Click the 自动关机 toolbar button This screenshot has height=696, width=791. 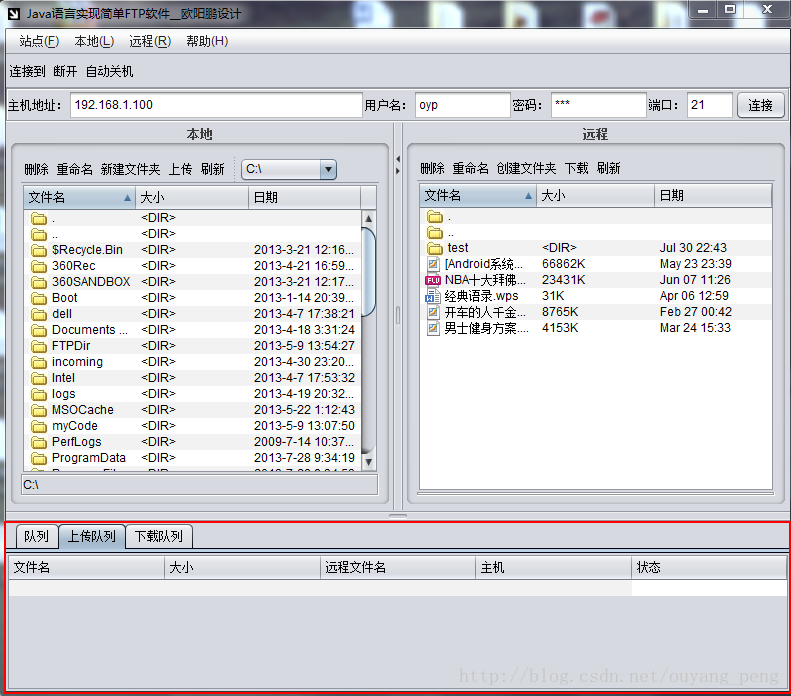click(109, 71)
